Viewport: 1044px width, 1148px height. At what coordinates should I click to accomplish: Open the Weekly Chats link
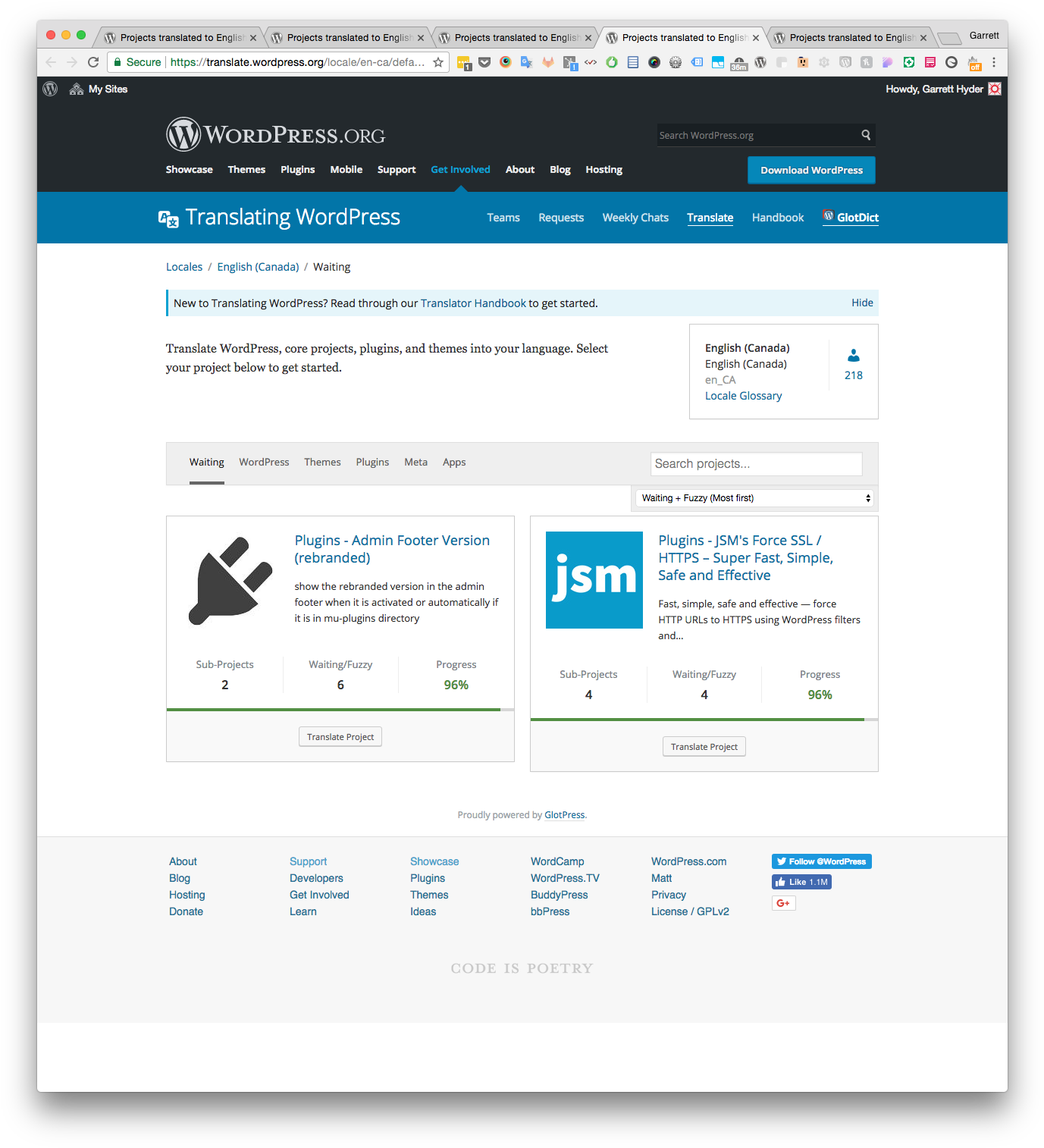[x=635, y=218]
